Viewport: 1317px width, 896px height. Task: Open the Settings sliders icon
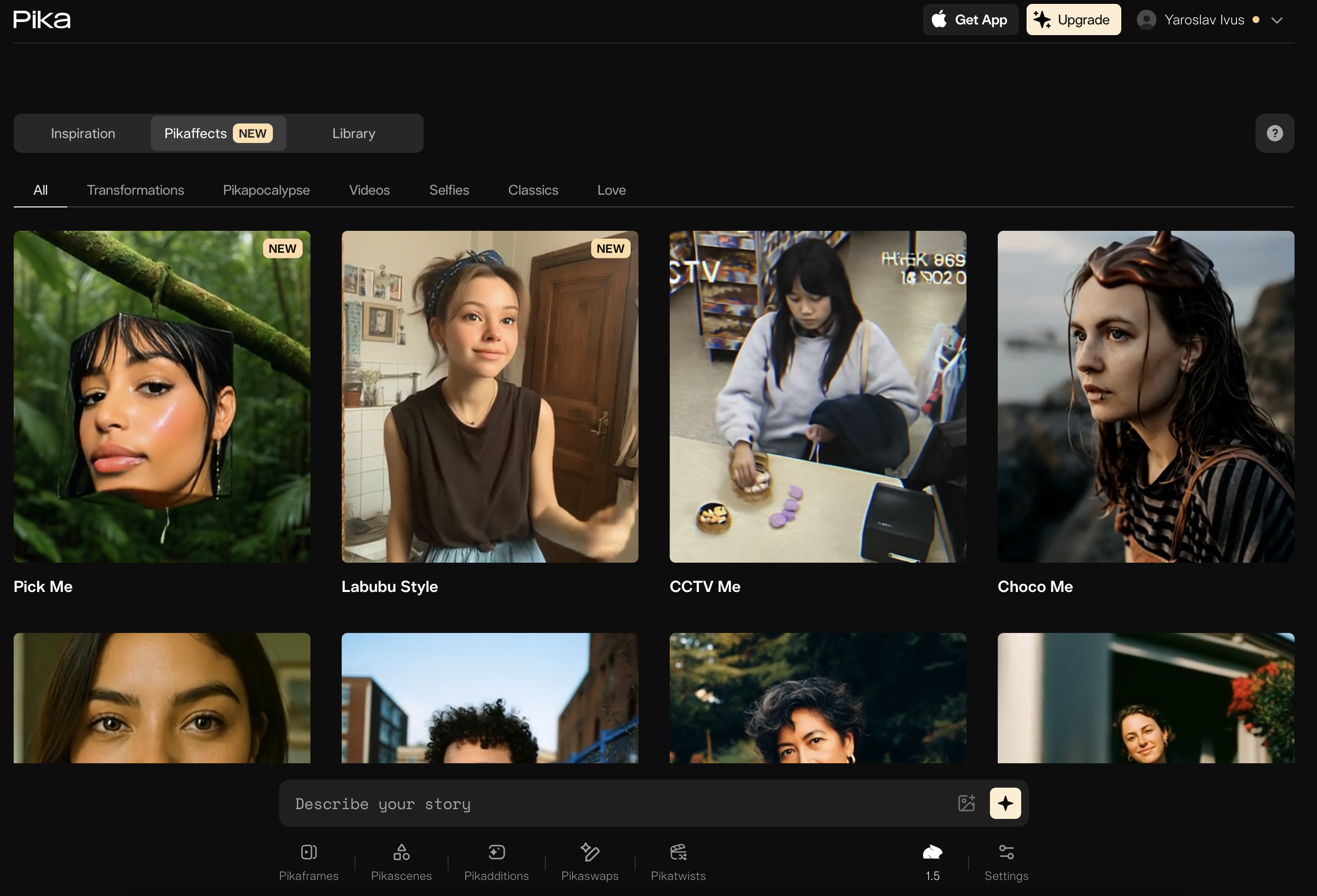click(x=1006, y=862)
